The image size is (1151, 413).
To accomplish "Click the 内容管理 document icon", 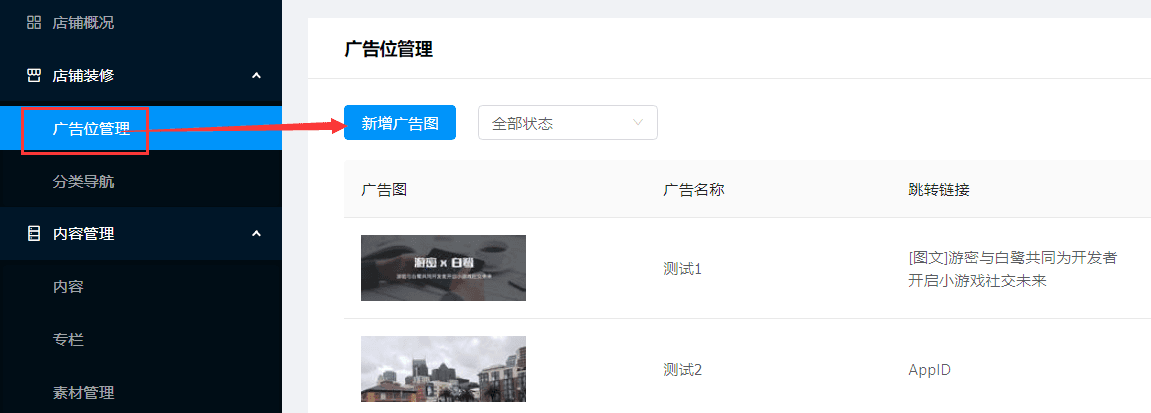I will coord(33,234).
